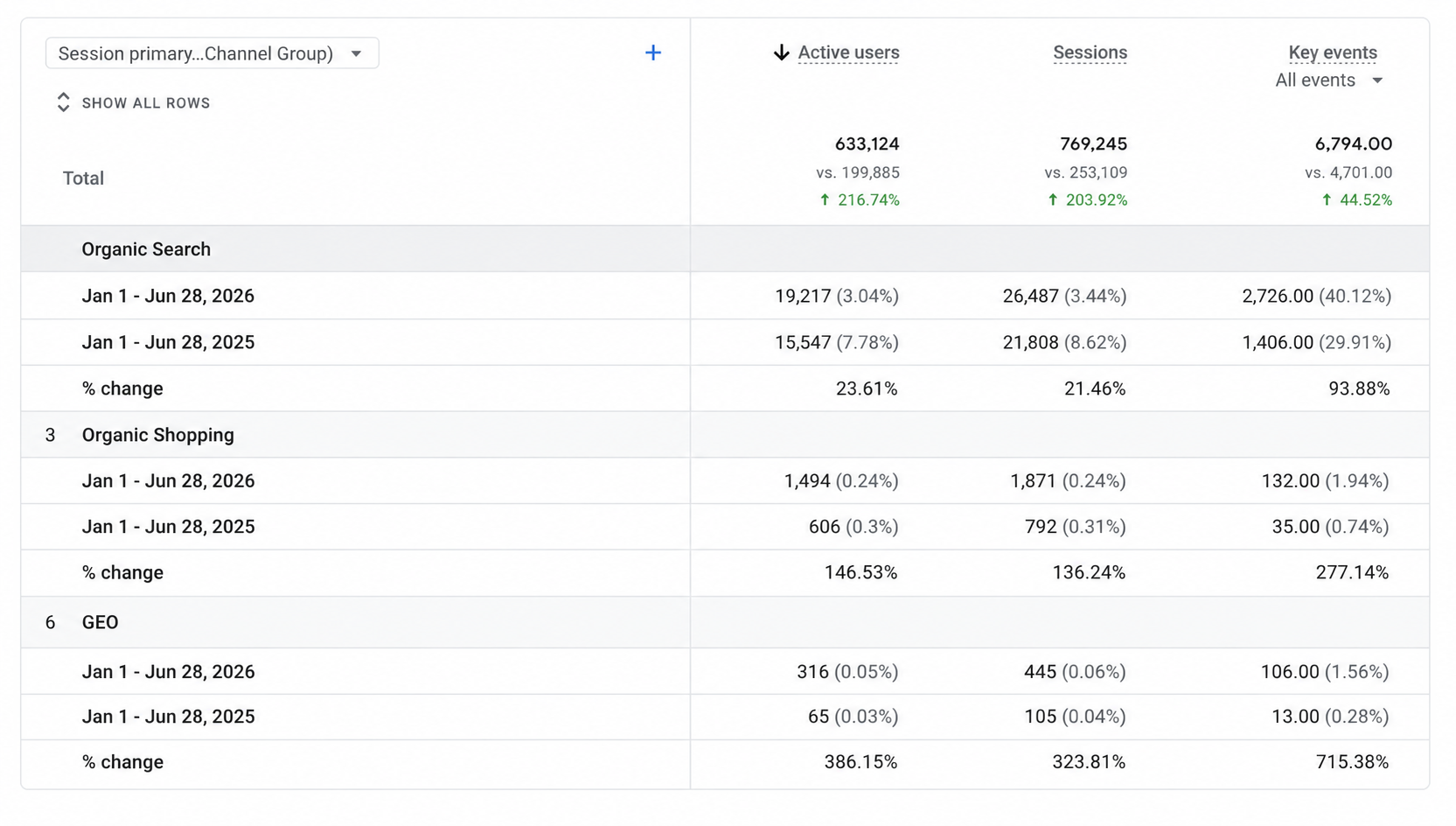Image resolution: width=1456 pixels, height=826 pixels.
Task: Click the vs. 253,109 comparison value
Action: point(1086,173)
